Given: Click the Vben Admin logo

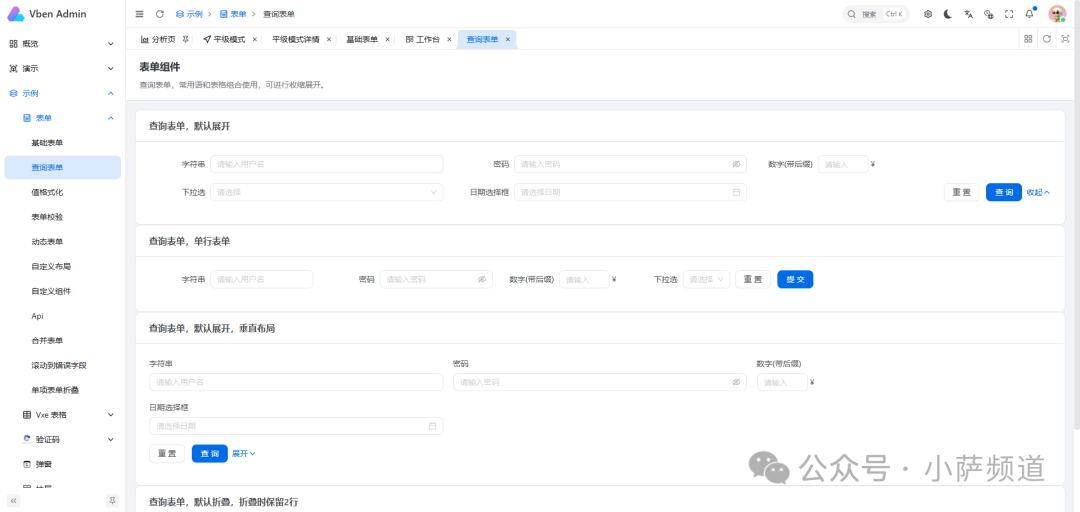Looking at the screenshot, I should (47, 14).
